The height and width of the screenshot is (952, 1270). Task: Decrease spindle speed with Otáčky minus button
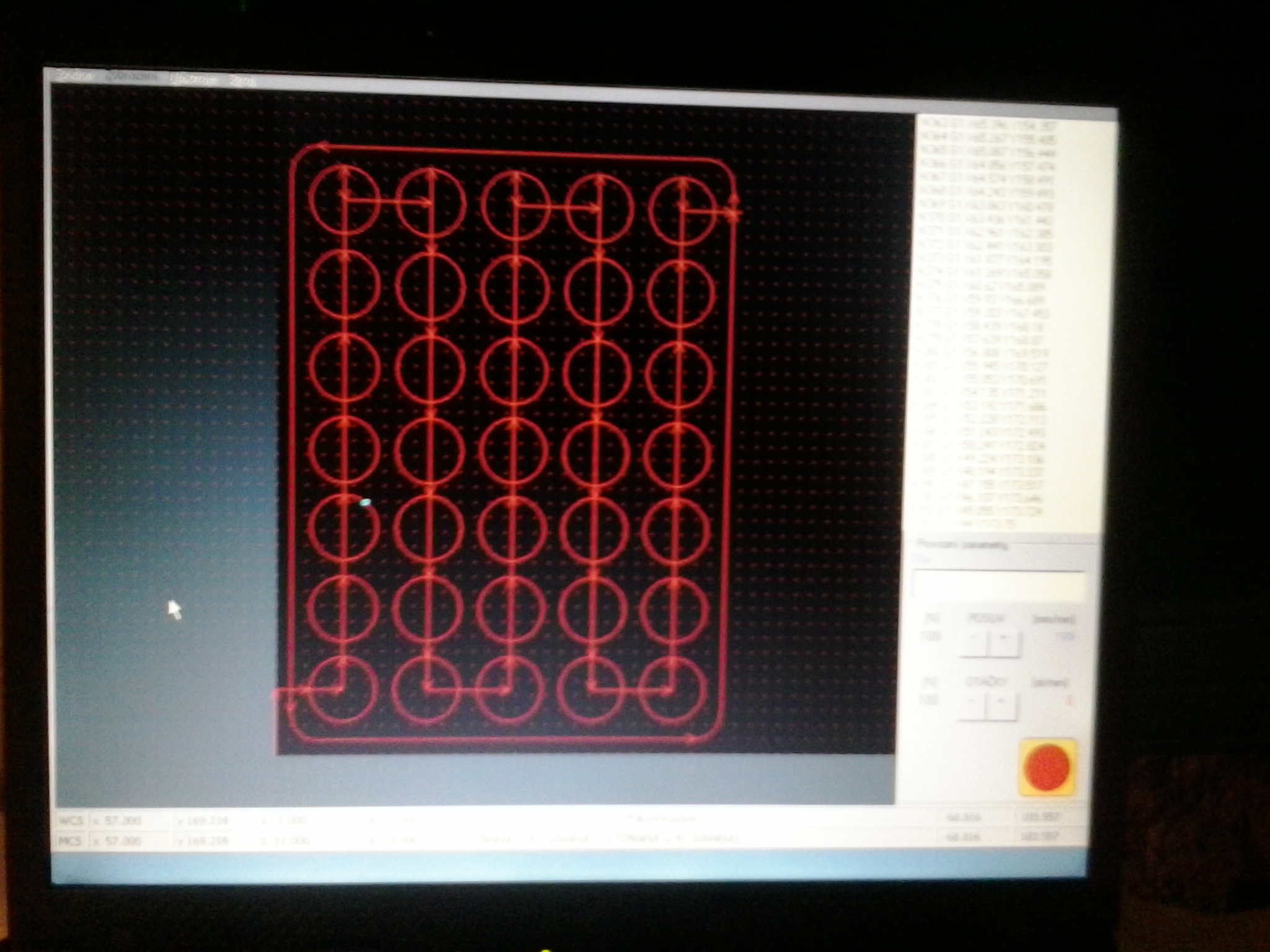click(972, 706)
